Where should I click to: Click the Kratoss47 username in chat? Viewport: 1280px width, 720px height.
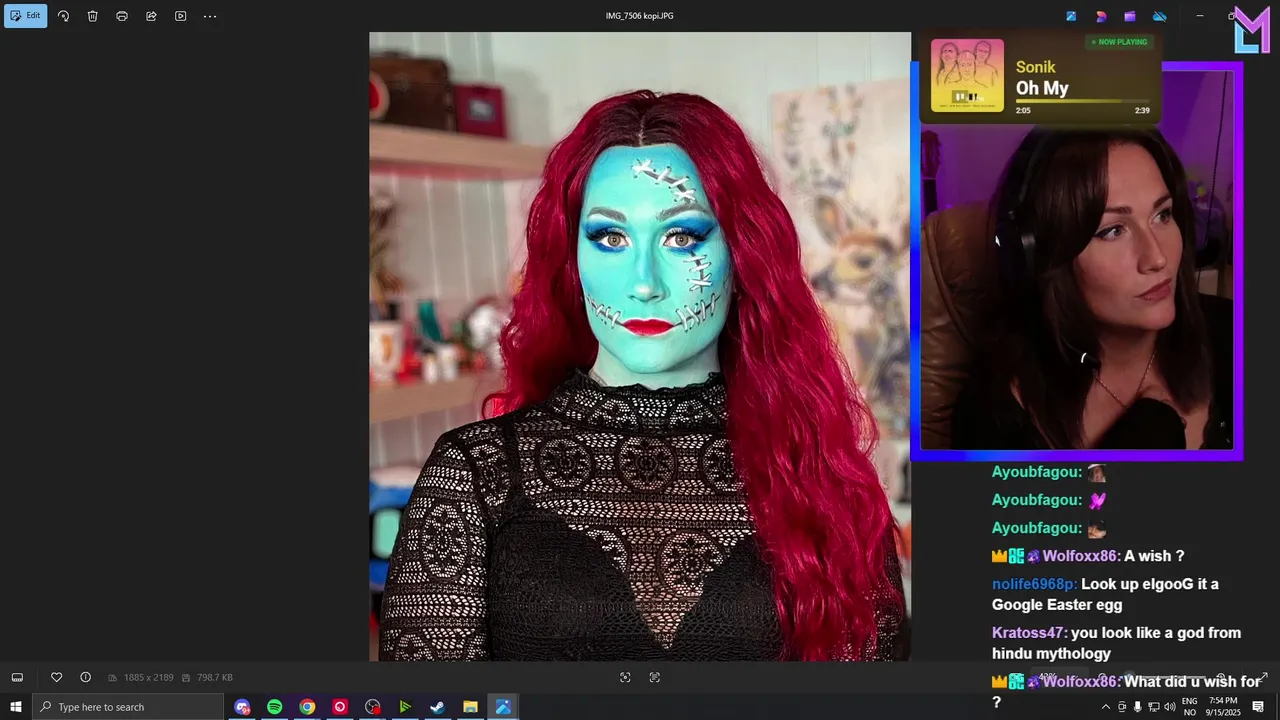(x=1030, y=633)
